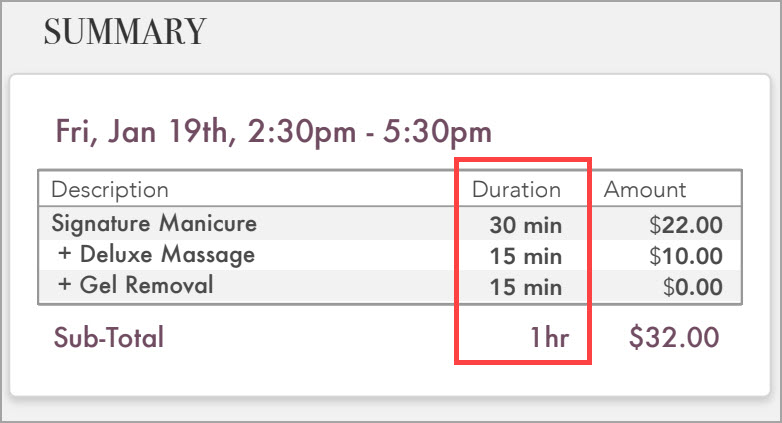The width and height of the screenshot is (782, 423).
Task: Click the $10.00 amount
Action: 686,256
